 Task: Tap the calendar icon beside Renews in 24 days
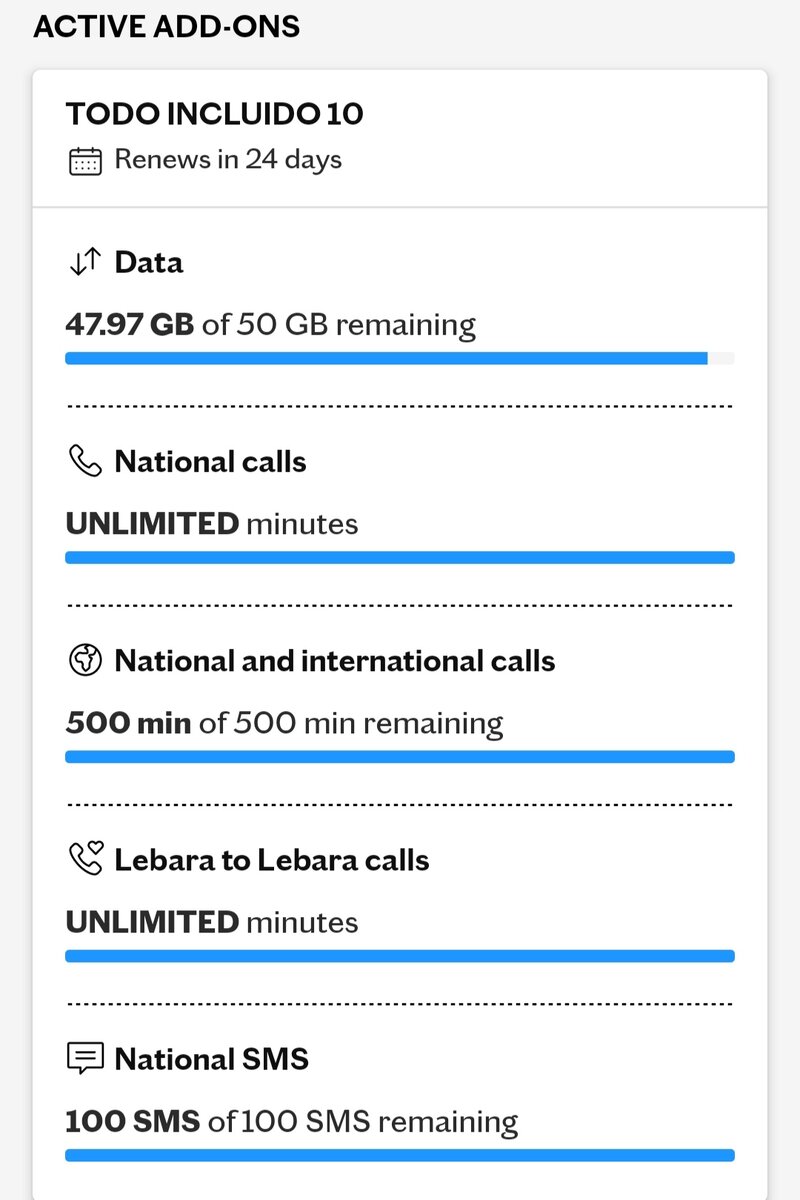coord(85,161)
